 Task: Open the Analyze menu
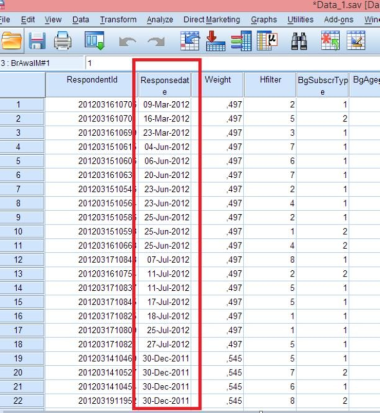point(160,20)
